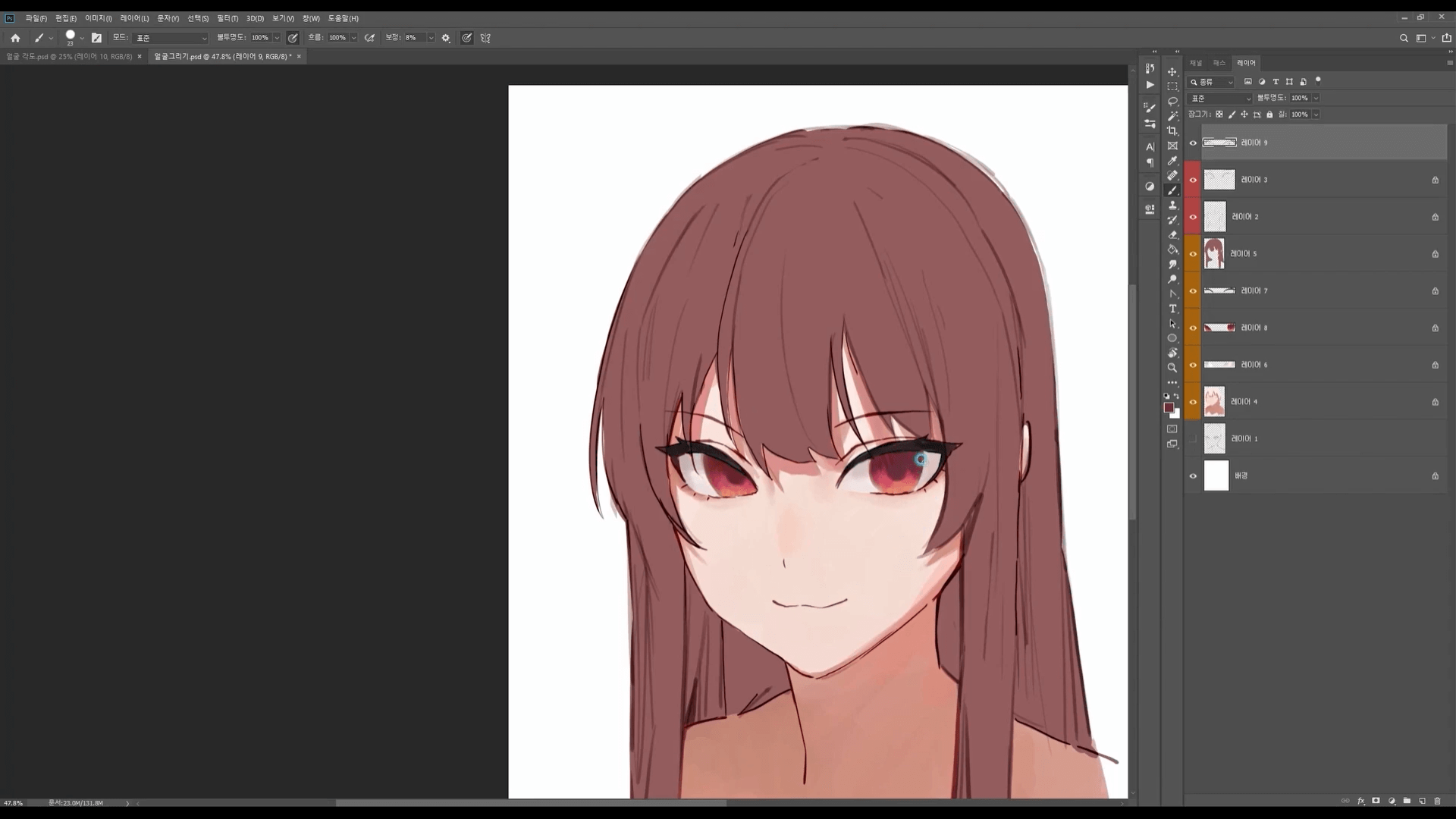The width and height of the screenshot is (1456, 819).
Task: Select the Lasso tool
Action: pyautogui.click(x=1172, y=101)
